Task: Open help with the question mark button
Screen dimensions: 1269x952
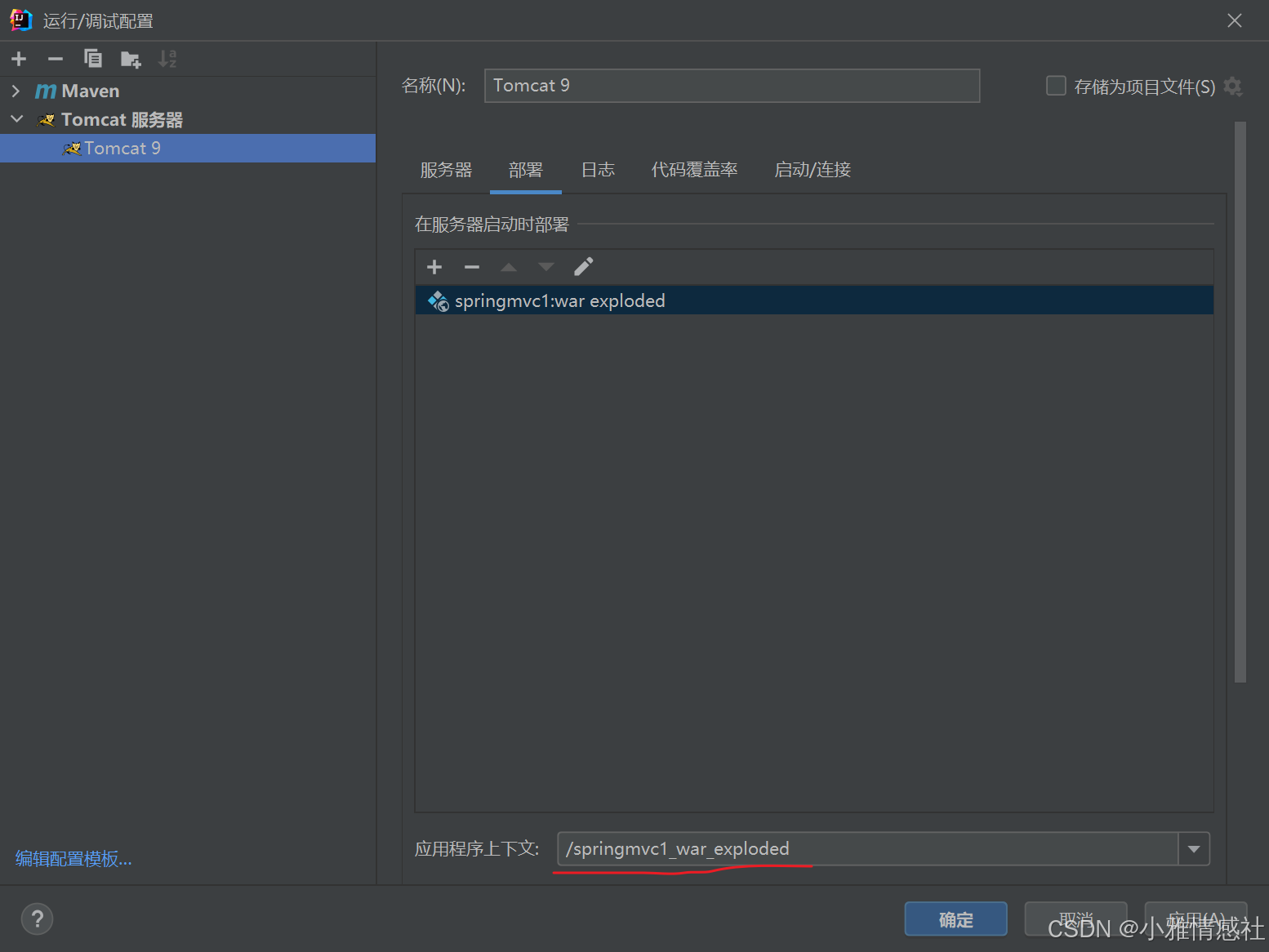Action: (x=37, y=919)
